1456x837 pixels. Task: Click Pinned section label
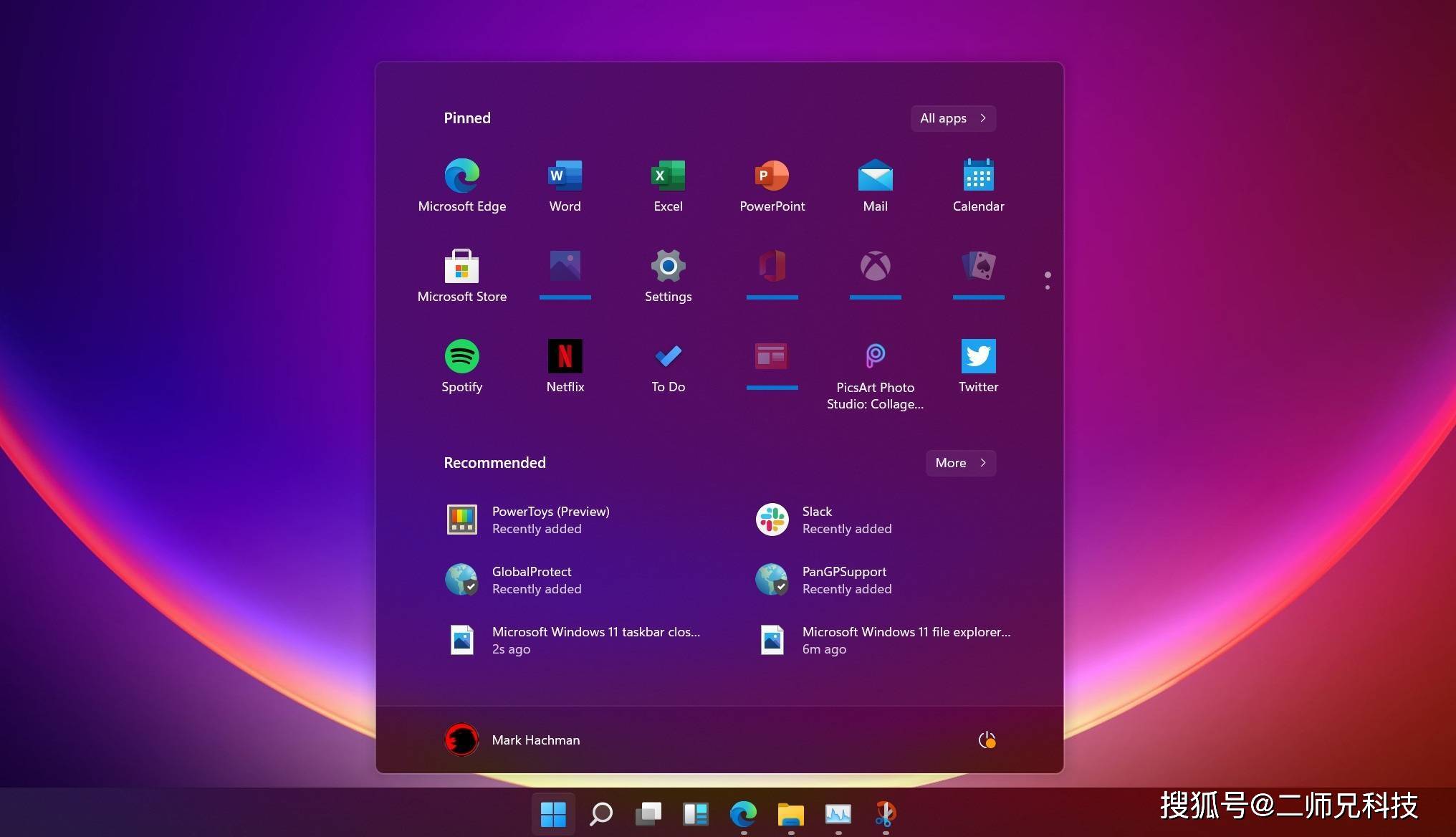pyautogui.click(x=467, y=118)
